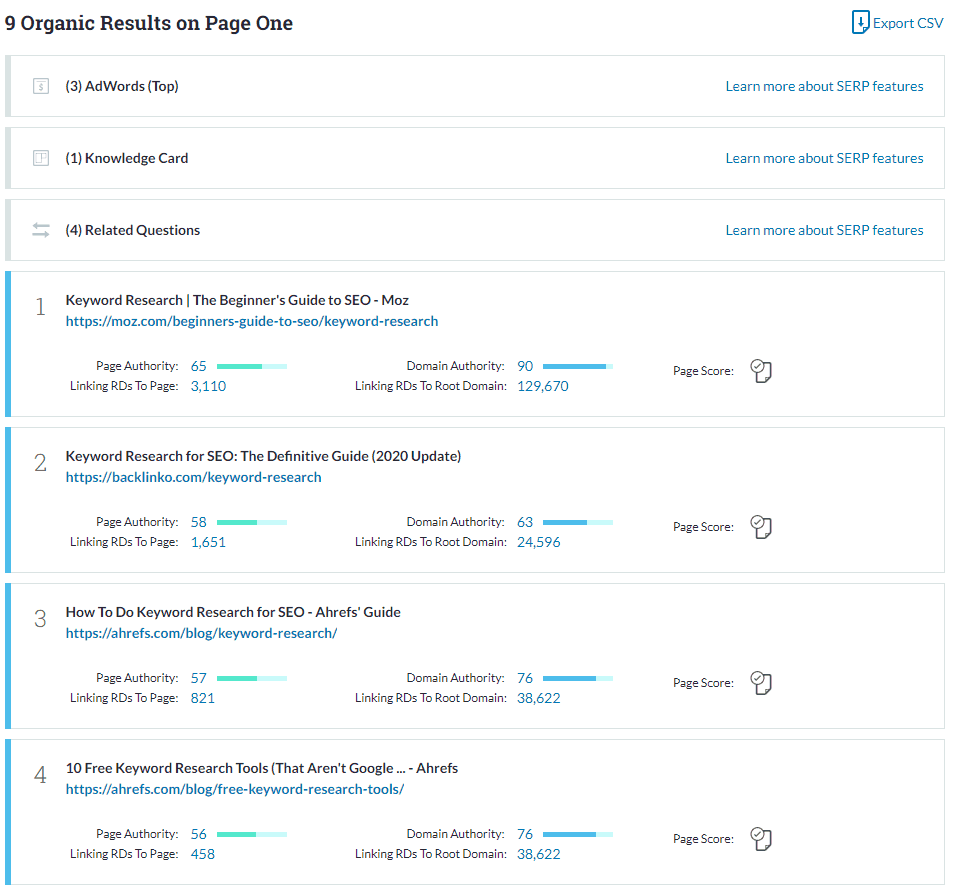Export results via Export CSV link
The height and width of the screenshot is (891, 953).
[x=908, y=23]
